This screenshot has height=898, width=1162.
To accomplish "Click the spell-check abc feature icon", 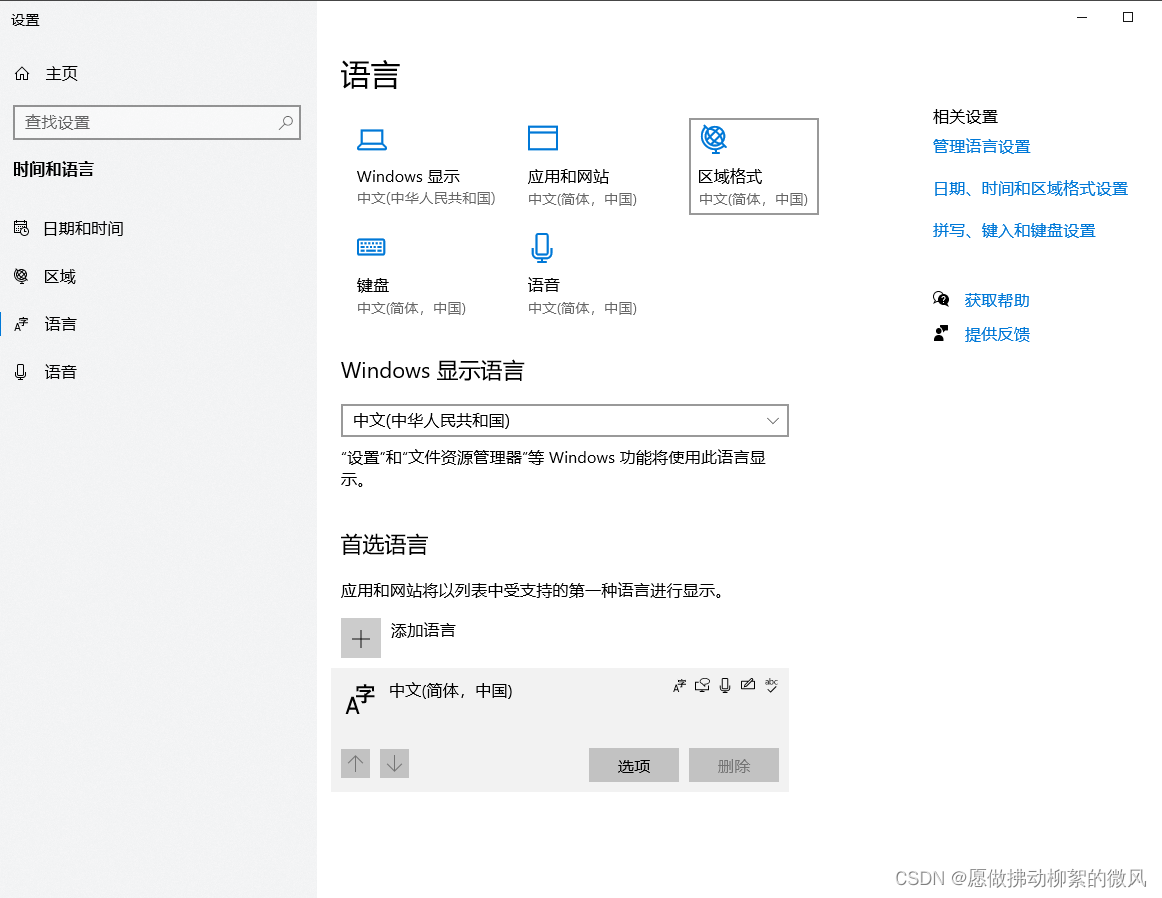I will [771, 685].
